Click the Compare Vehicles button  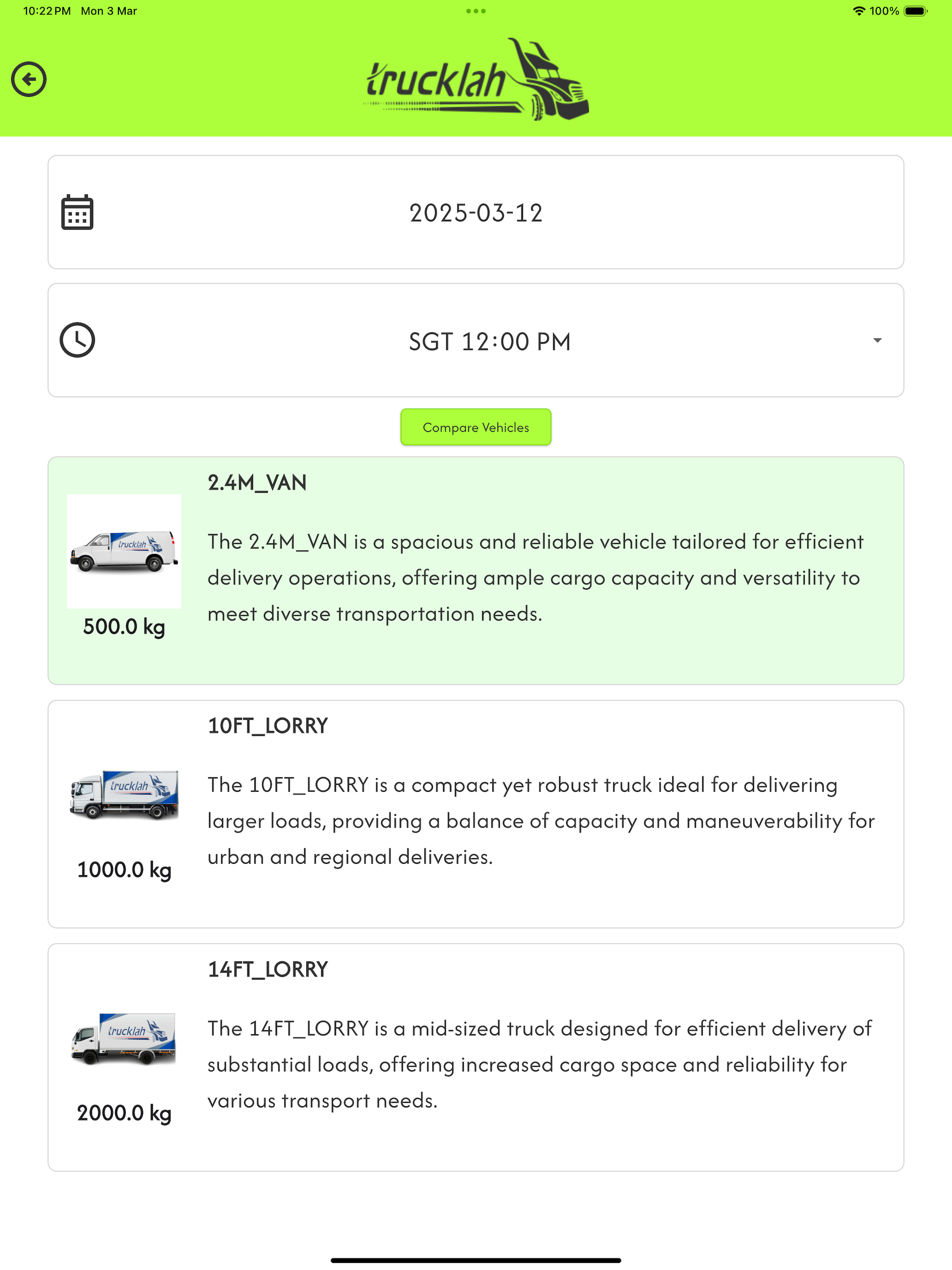476,427
